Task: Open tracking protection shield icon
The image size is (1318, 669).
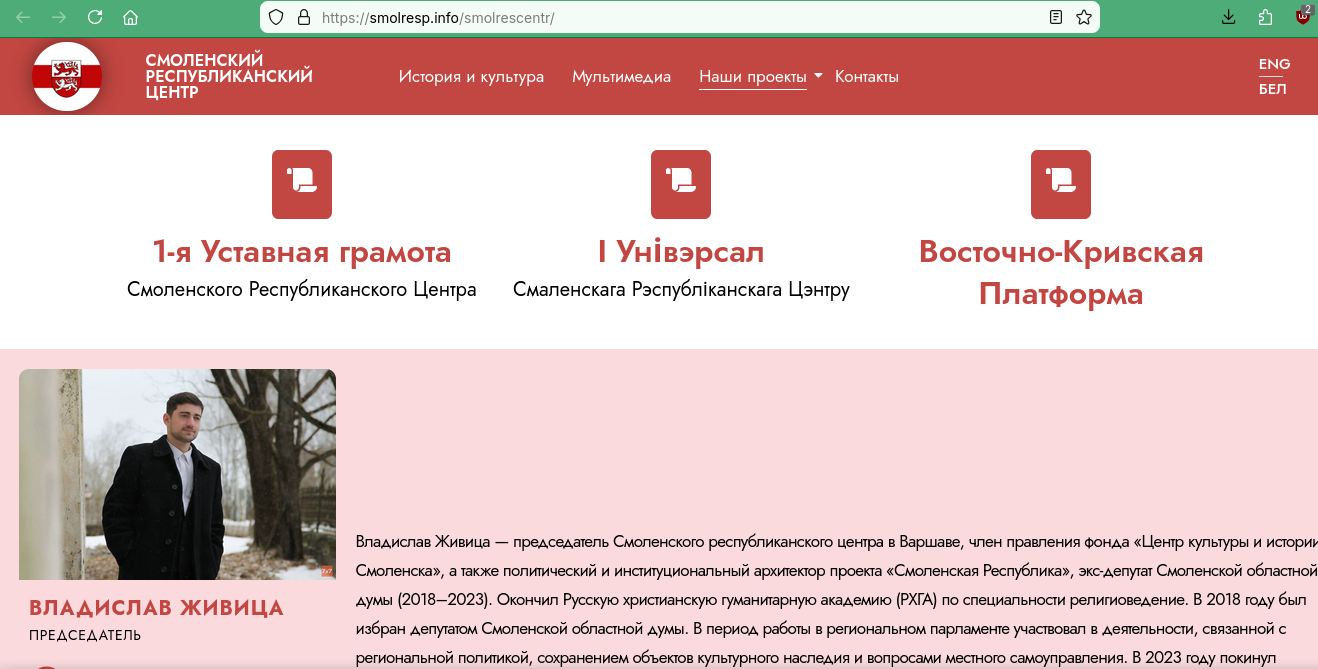Action: [277, 17]
